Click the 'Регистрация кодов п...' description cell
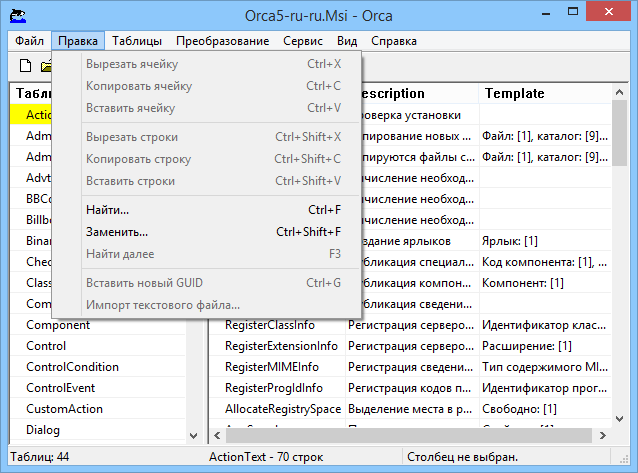 coord(412,388)
